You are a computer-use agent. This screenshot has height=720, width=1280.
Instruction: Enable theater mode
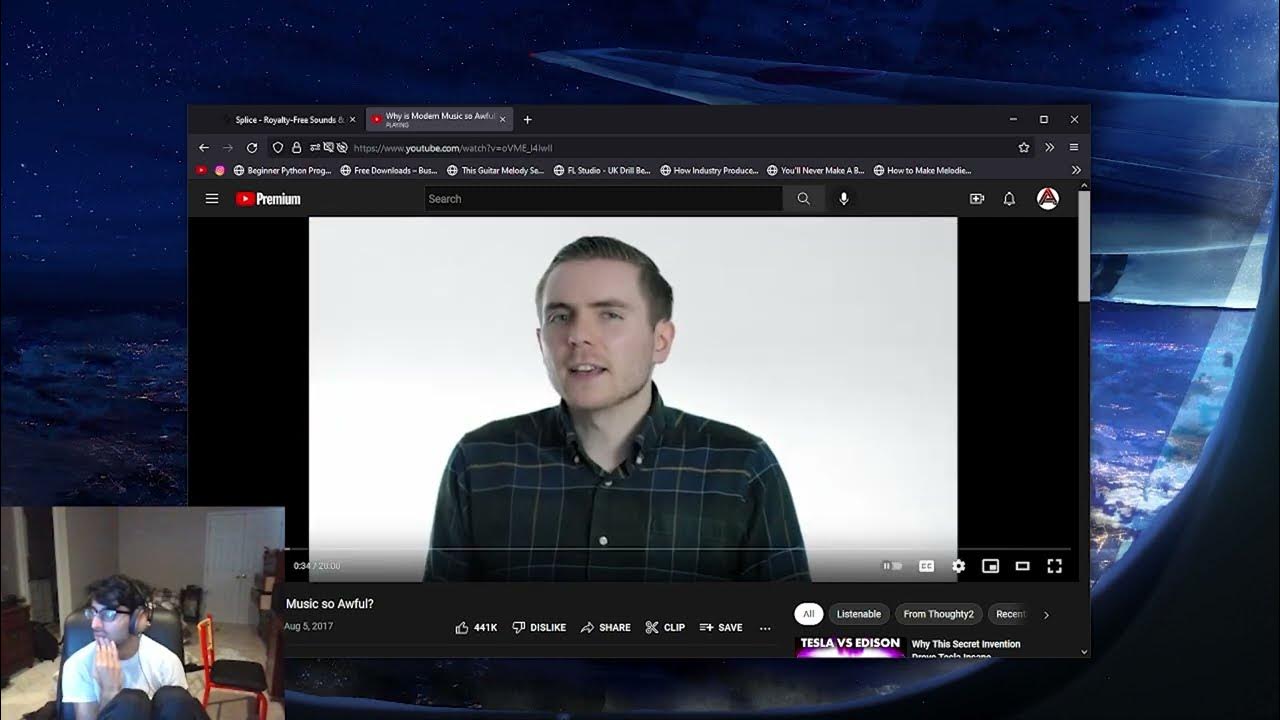[x=1022, y=566]
